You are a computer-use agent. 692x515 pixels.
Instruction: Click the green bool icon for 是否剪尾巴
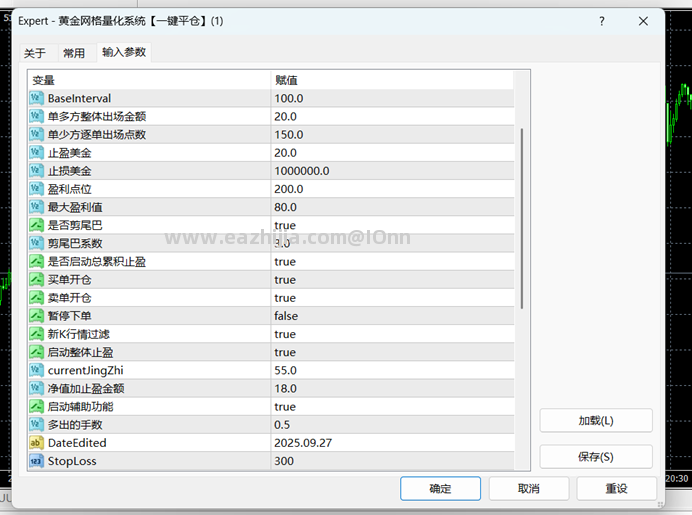37,225
